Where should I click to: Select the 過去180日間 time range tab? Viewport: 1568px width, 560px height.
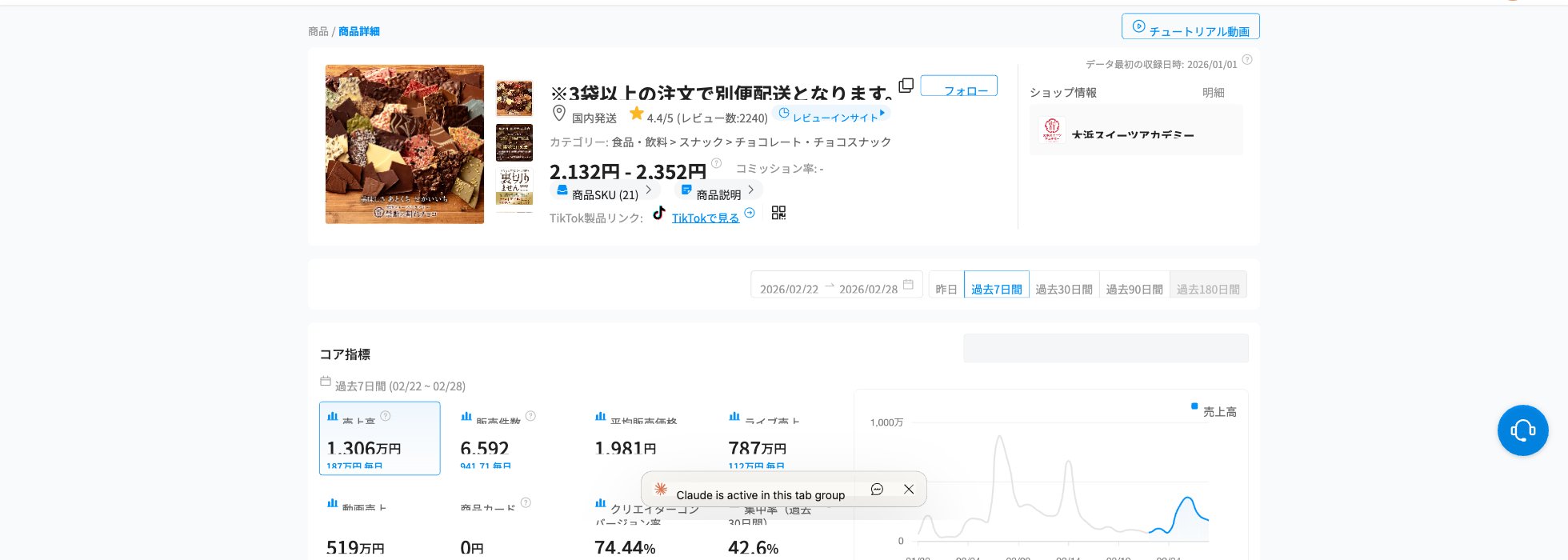click(1208, 286)
